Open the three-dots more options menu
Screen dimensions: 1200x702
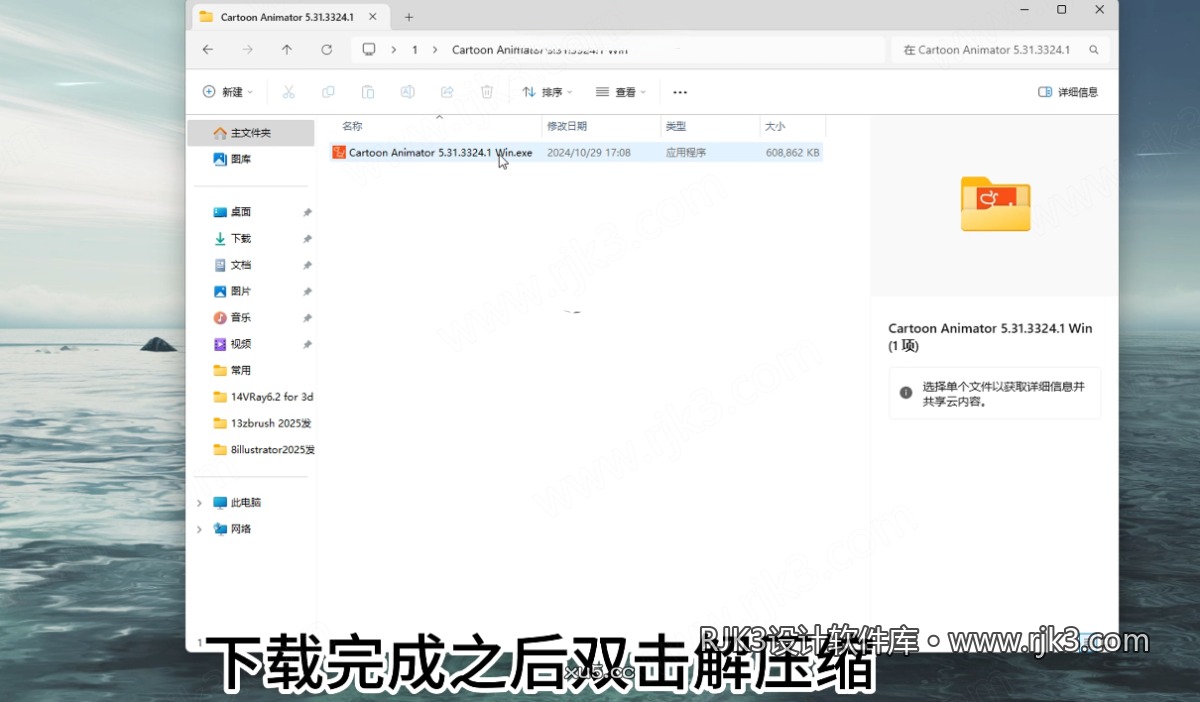[680, 92]
